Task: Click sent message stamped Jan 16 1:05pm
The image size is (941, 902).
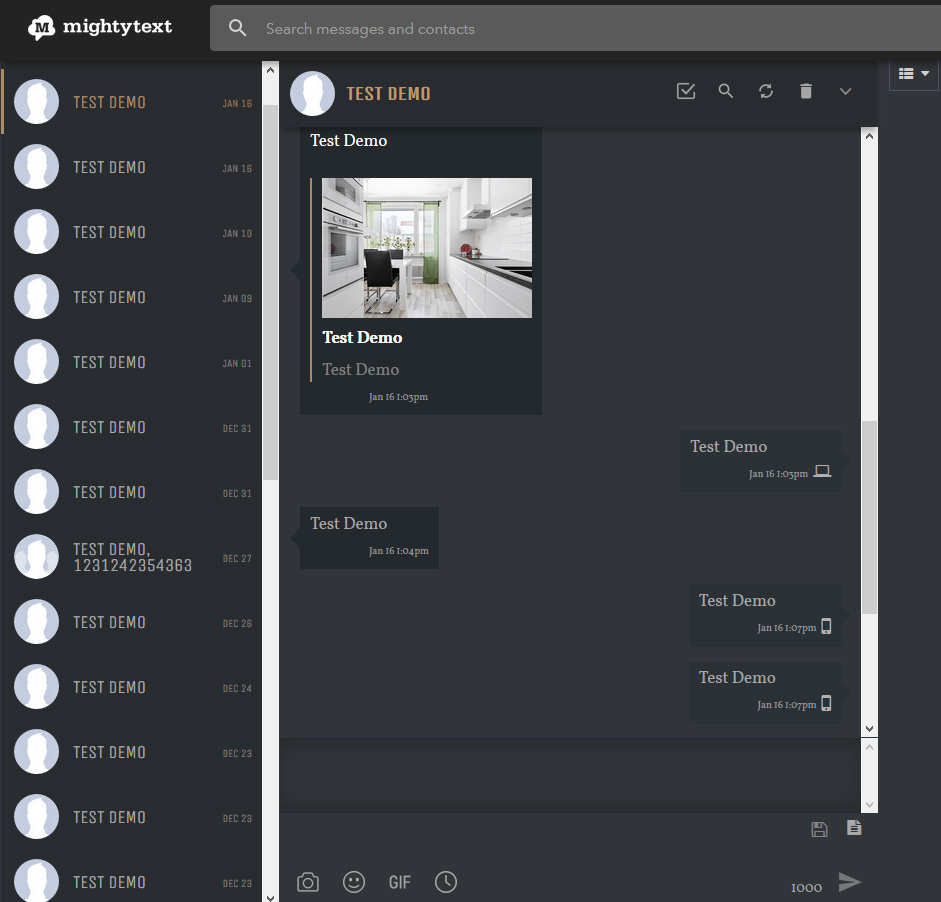Action: (x=760, y=461)
